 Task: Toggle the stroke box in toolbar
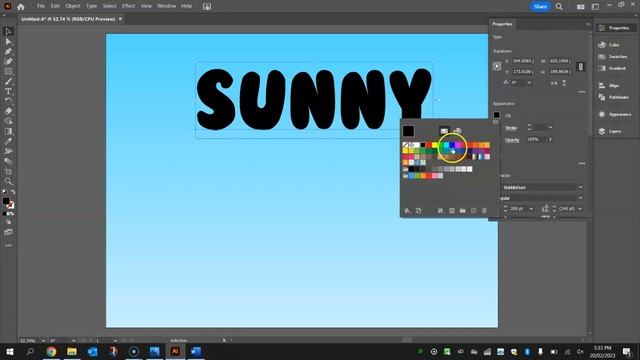tap(10, 205)
